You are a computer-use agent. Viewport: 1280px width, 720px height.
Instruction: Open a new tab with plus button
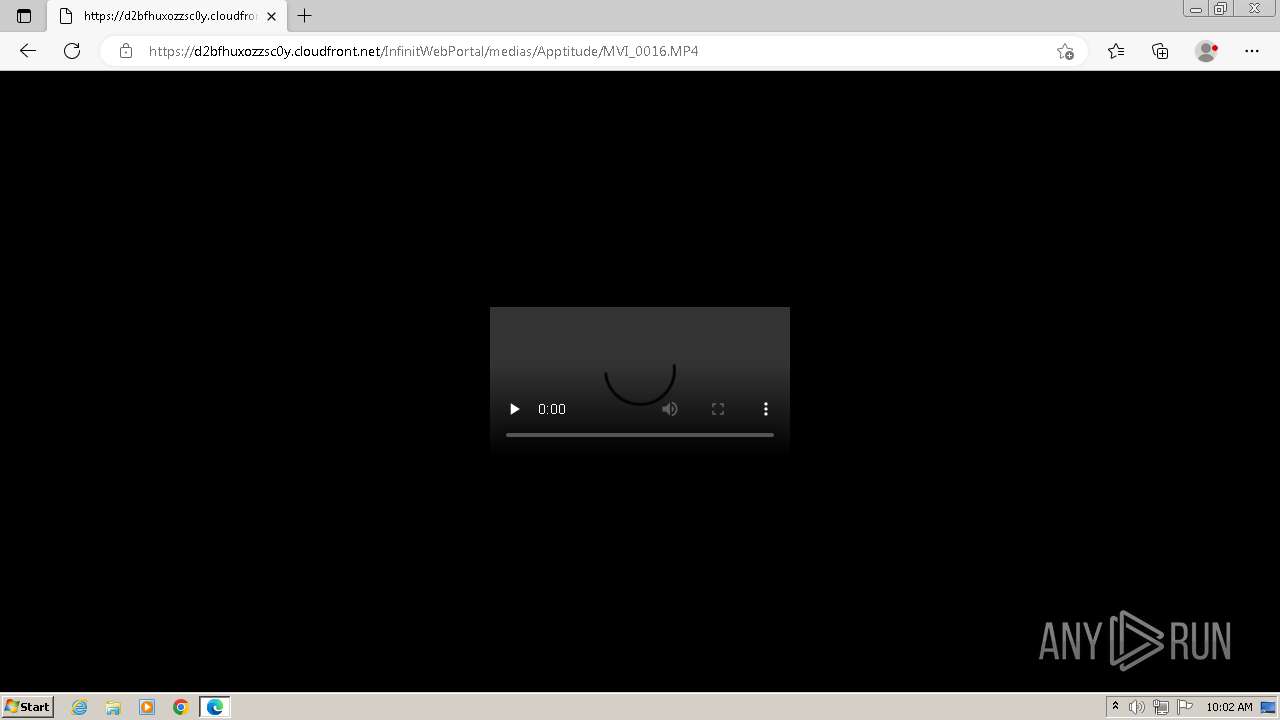tap(305, 16)
